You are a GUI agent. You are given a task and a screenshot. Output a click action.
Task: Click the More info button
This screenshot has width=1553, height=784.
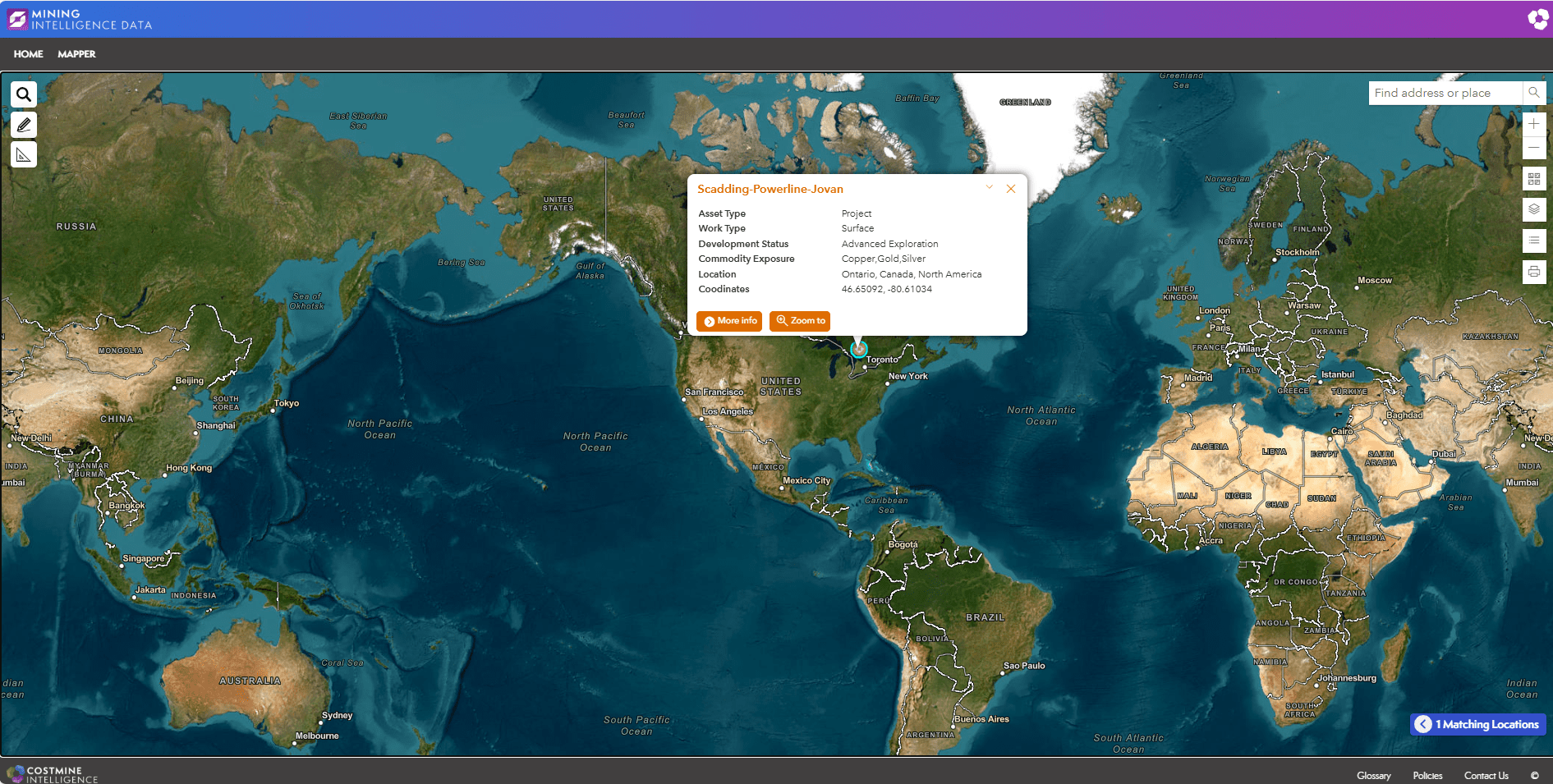[x=729, y=321]
